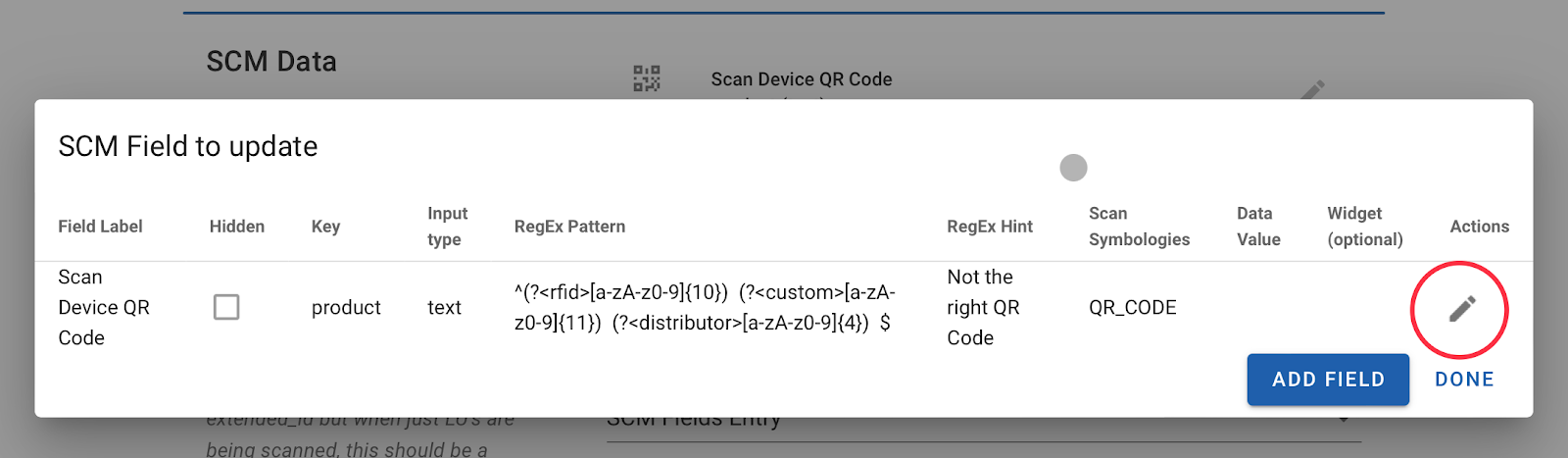Tick the Hidden checkbox for Scan Device QR Code
The width and height of the screenshot is (1568, 458).
click(226, 307)
